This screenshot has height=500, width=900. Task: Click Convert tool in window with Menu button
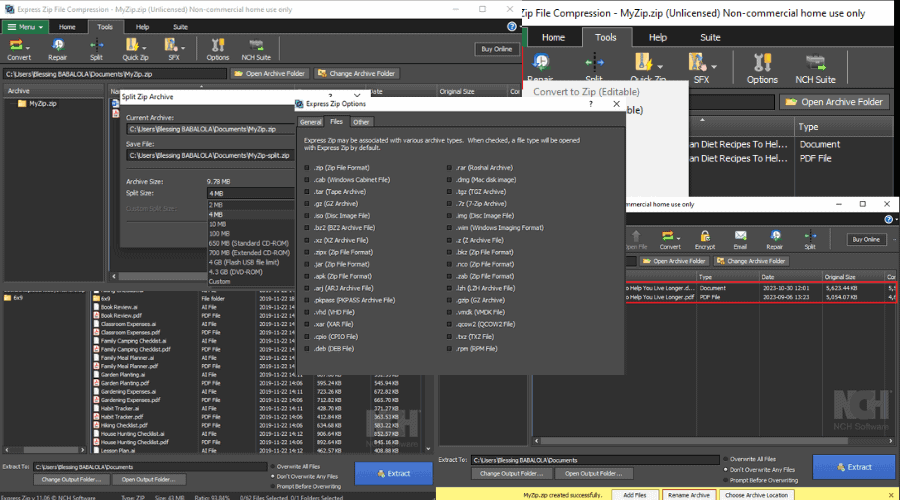[x=19, y=49]
